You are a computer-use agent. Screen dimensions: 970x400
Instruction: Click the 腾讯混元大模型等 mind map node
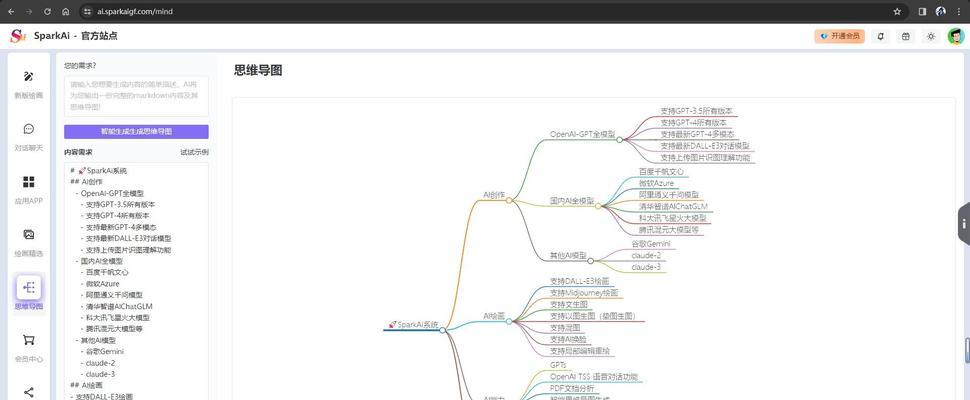pyautogui.click(x=669, y=229)
